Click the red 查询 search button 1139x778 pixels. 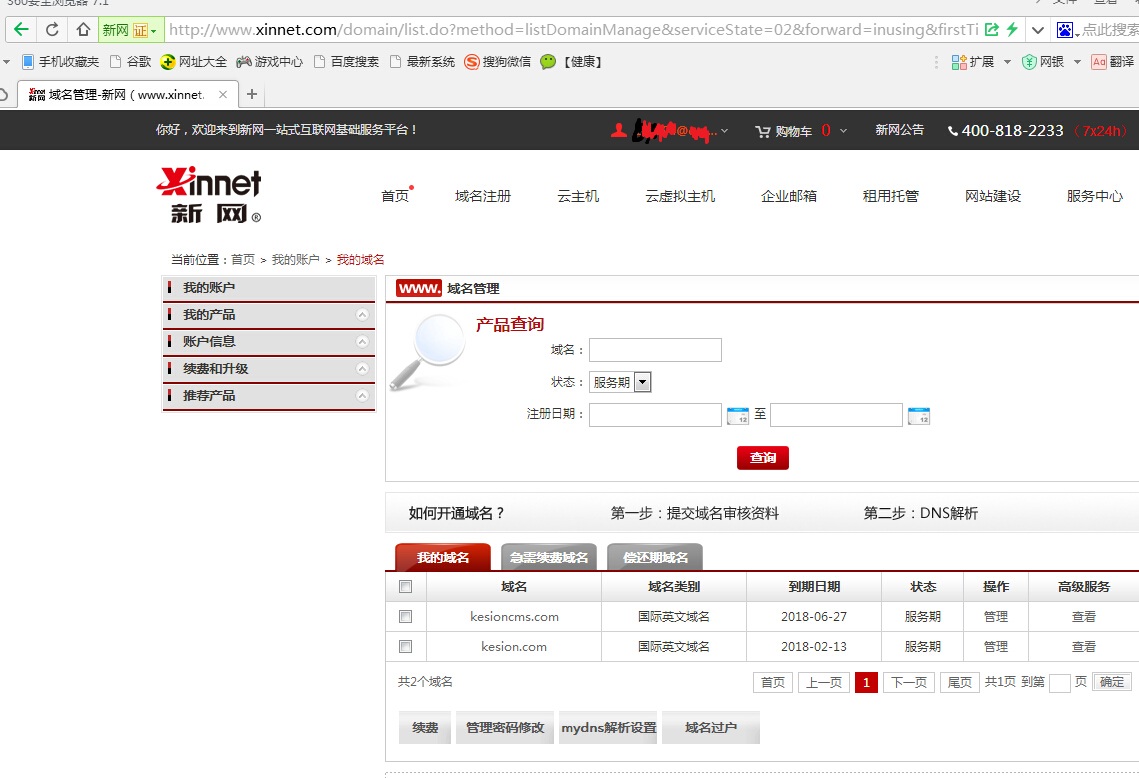(x=763, y=458)
